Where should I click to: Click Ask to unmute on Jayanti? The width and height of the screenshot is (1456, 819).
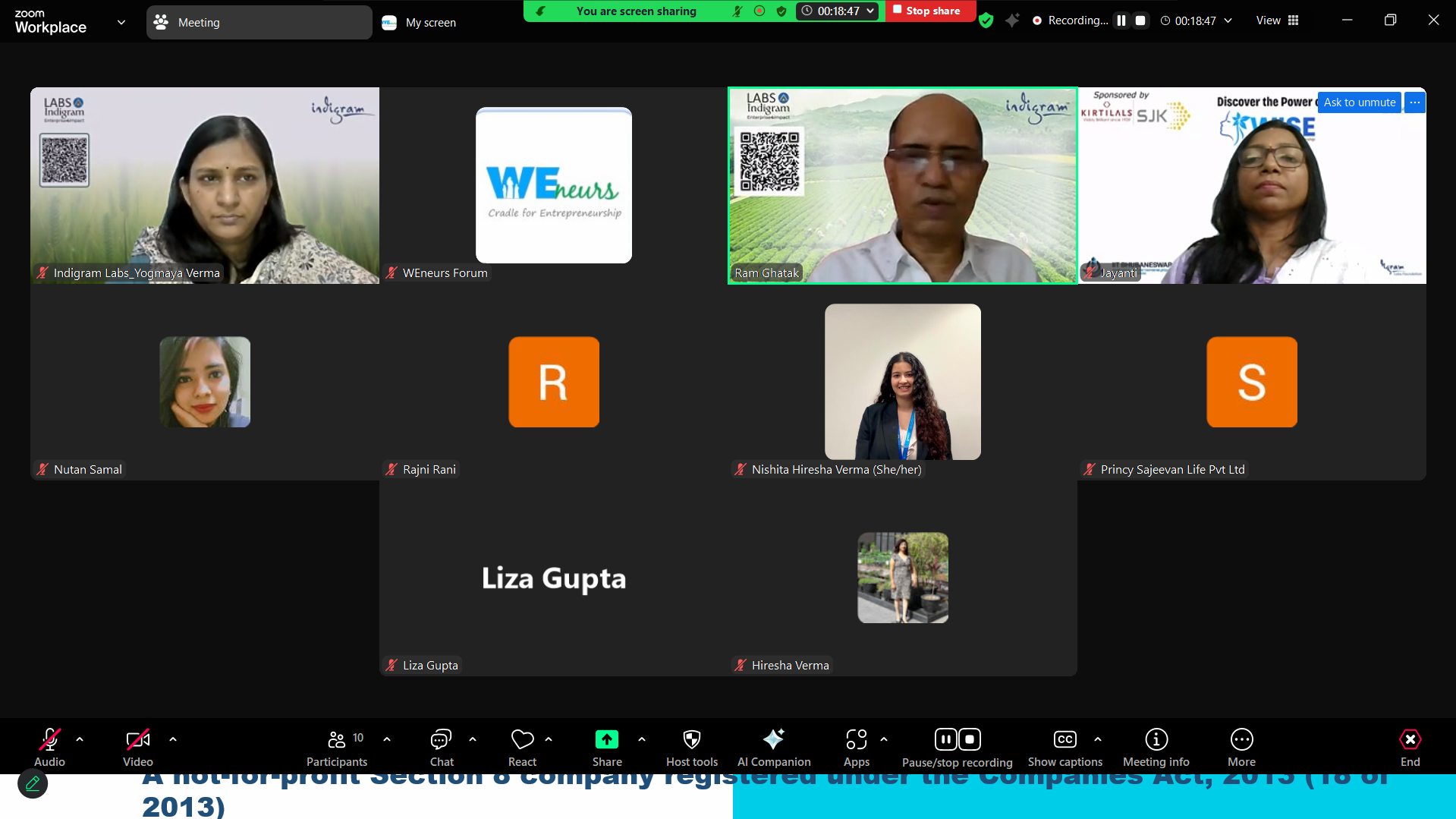pyautogui.click(x=1359, y=102)
